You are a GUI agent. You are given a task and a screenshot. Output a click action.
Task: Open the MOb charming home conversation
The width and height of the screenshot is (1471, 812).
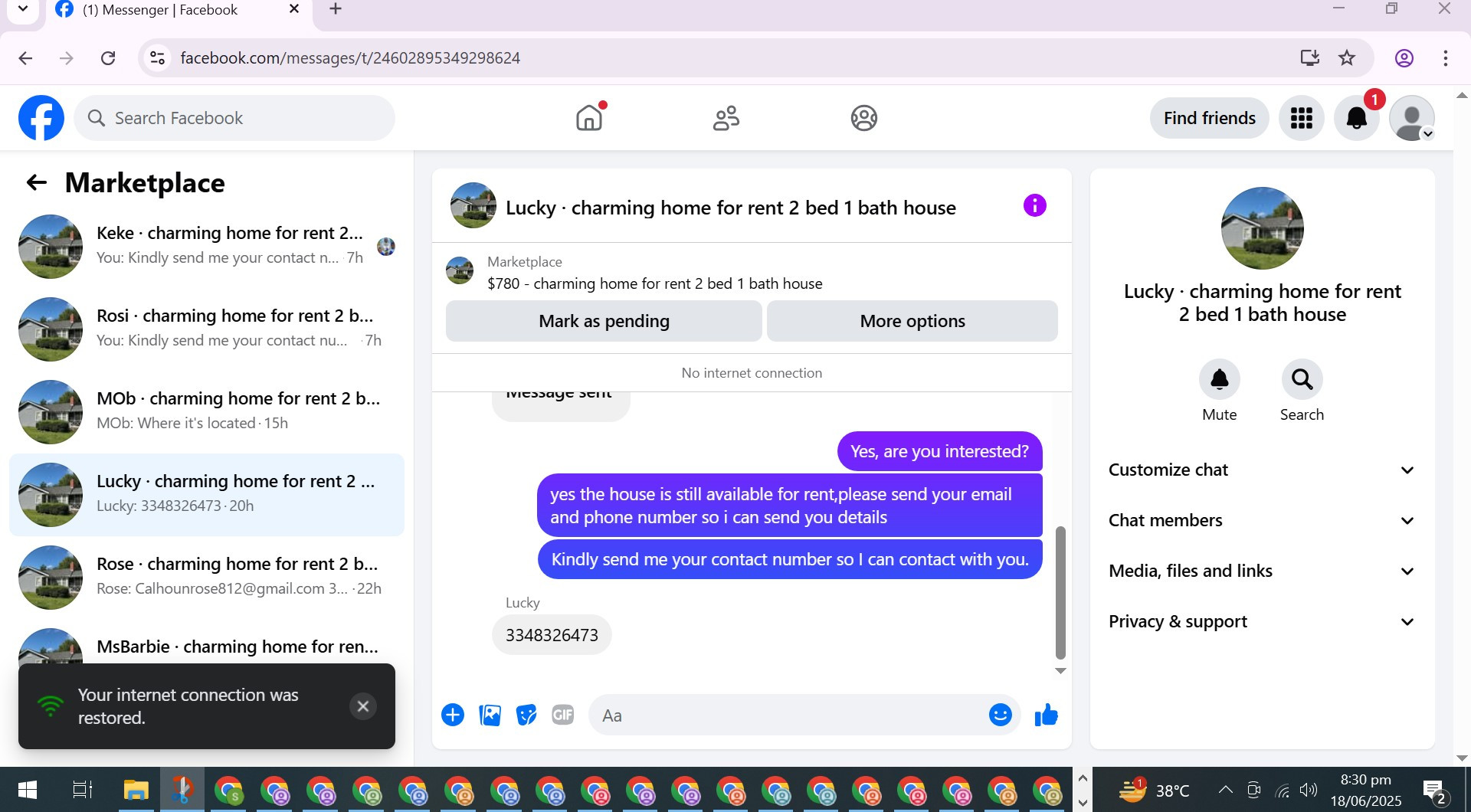point(207,412)
